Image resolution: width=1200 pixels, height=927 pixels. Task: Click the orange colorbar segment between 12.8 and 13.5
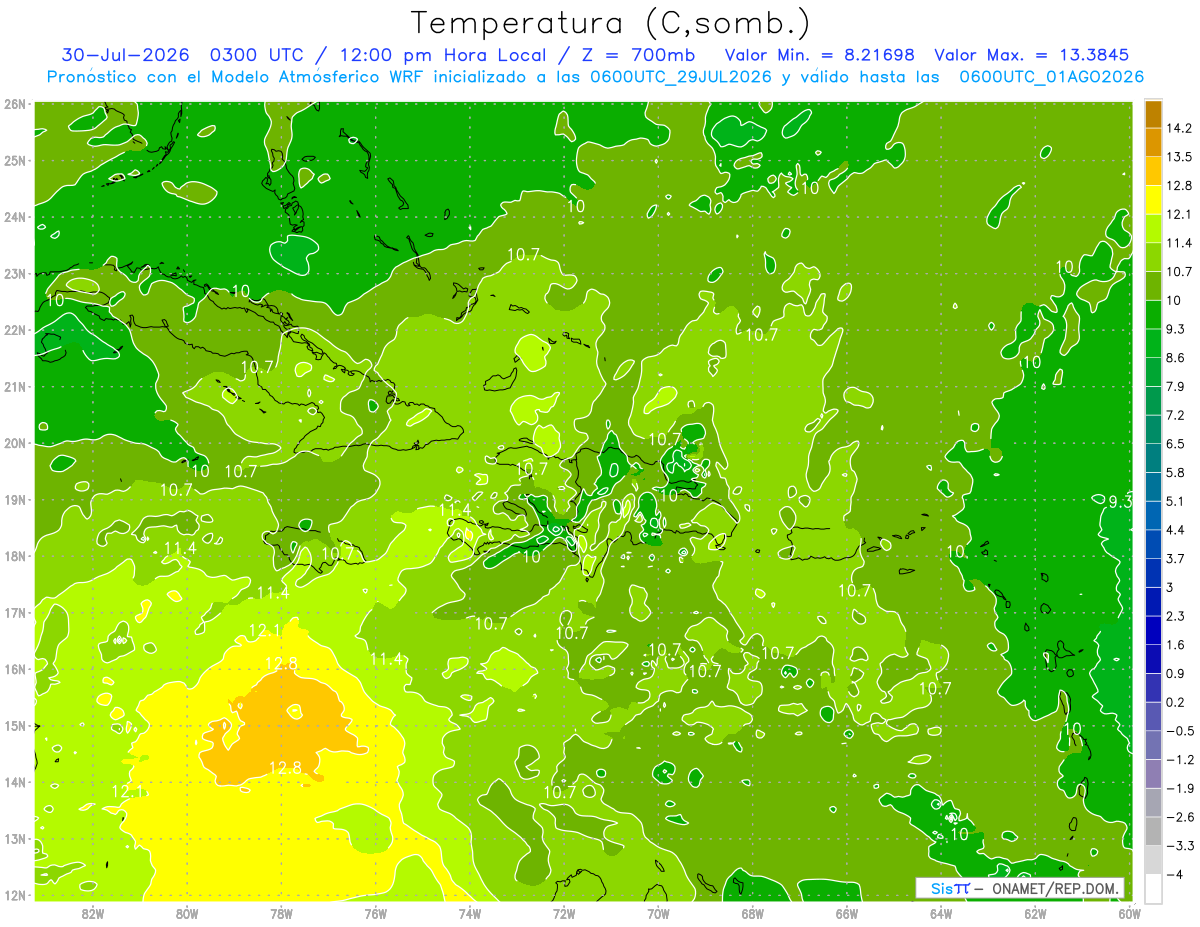(1153, 171)
